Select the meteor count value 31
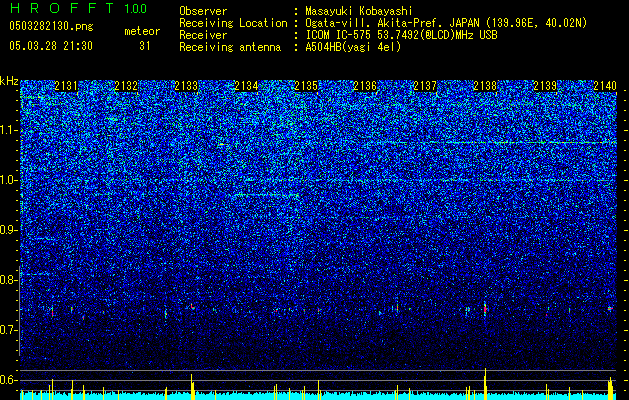Image resolution: width=629 pixels, height=400 pixels. point(144,46)
